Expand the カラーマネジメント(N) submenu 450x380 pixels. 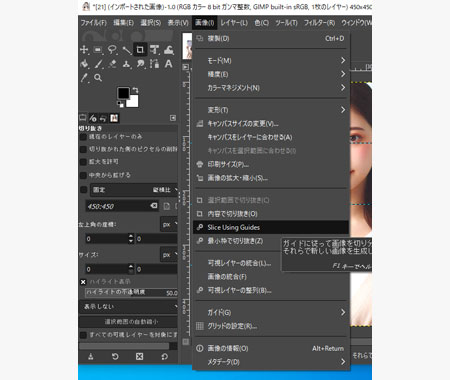[x=271, y=88]
